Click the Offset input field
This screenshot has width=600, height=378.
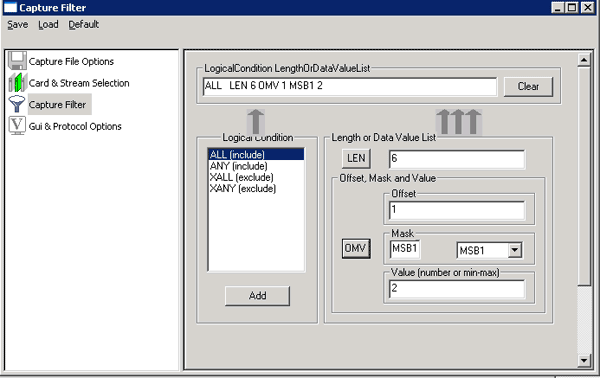[457, 210]
